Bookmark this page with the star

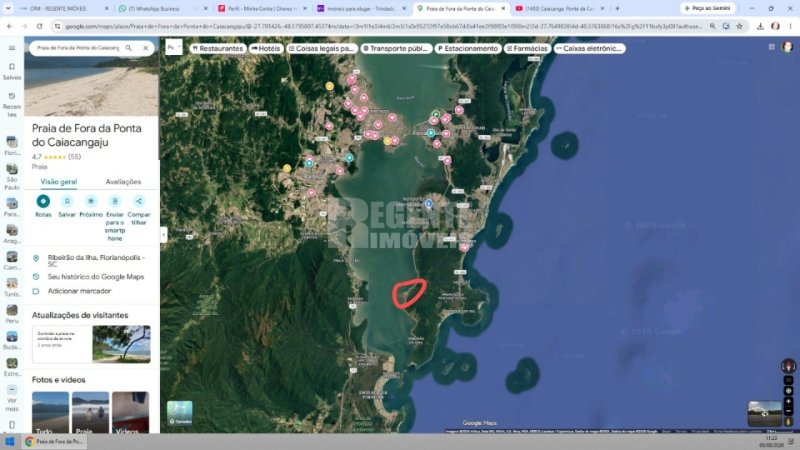(x=739, y=26)
